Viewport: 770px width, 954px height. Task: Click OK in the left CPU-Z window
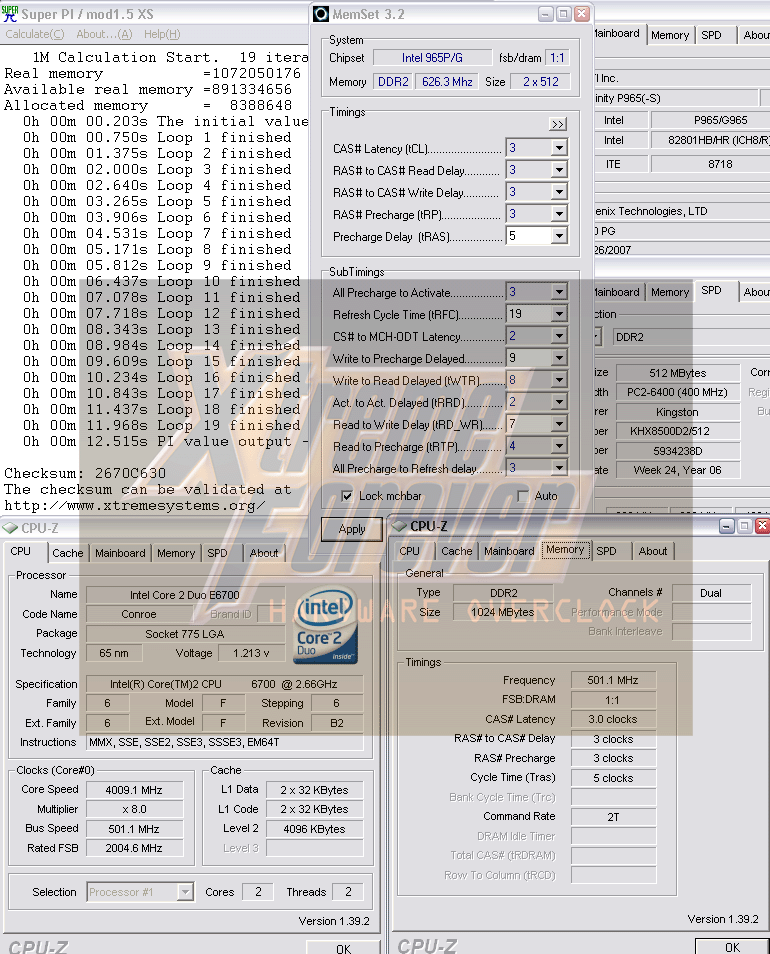click(343, 949)
